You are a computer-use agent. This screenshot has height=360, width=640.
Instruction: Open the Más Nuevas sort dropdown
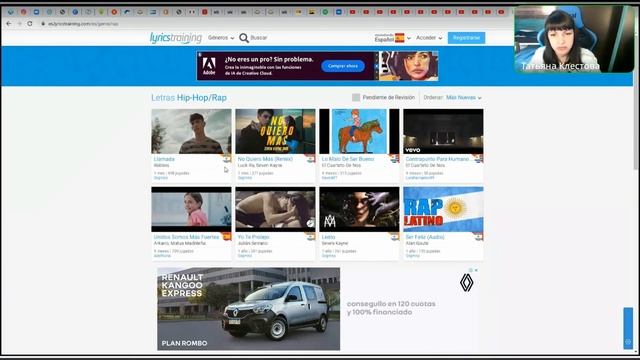pyautogui.click(x=464, y=98)
